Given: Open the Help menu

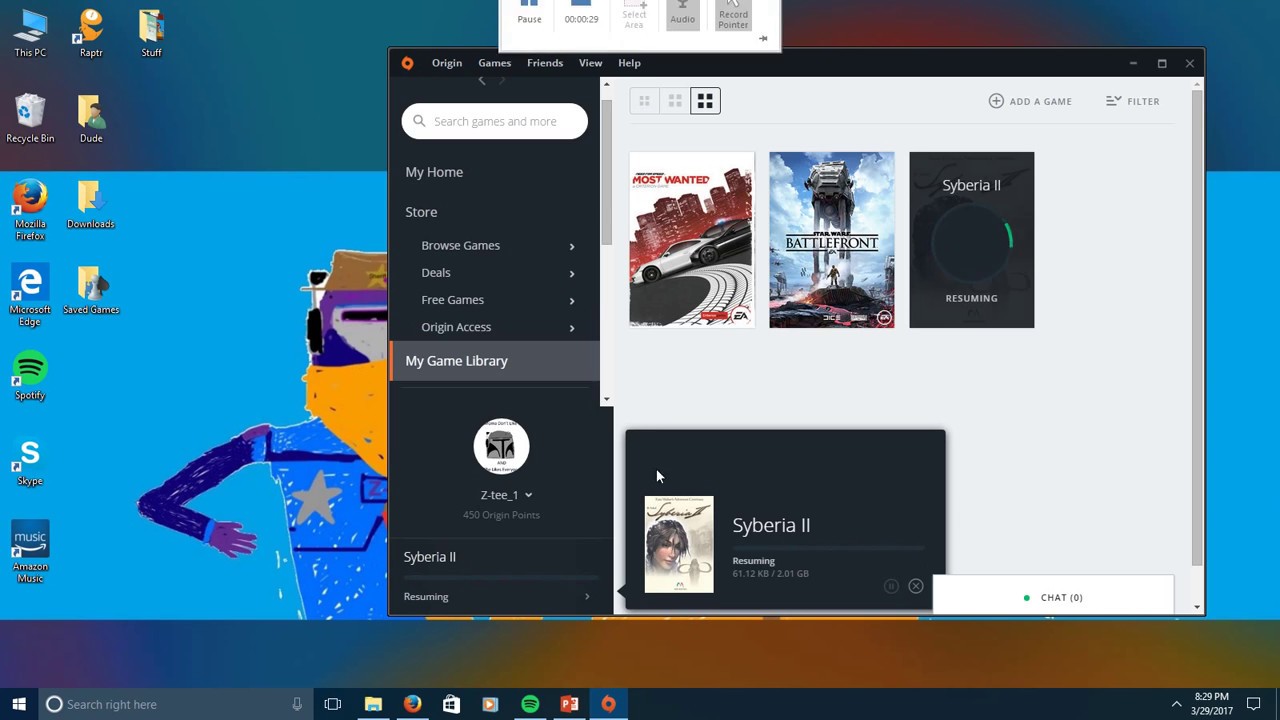Looking at the screenshot, I should click(629, 63).
